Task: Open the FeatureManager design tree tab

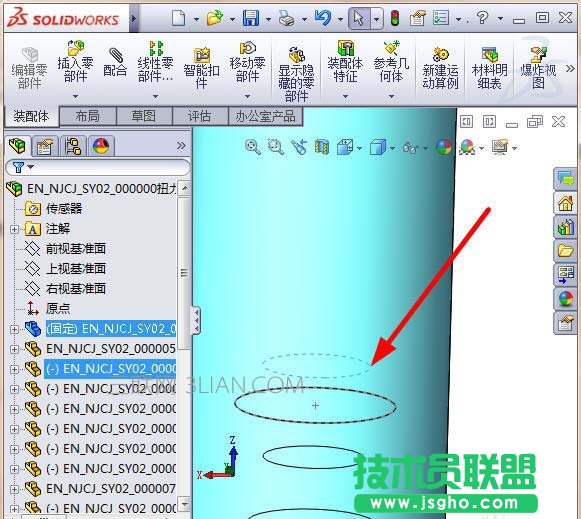Action: pyautogui.click(x=17, y=146)
